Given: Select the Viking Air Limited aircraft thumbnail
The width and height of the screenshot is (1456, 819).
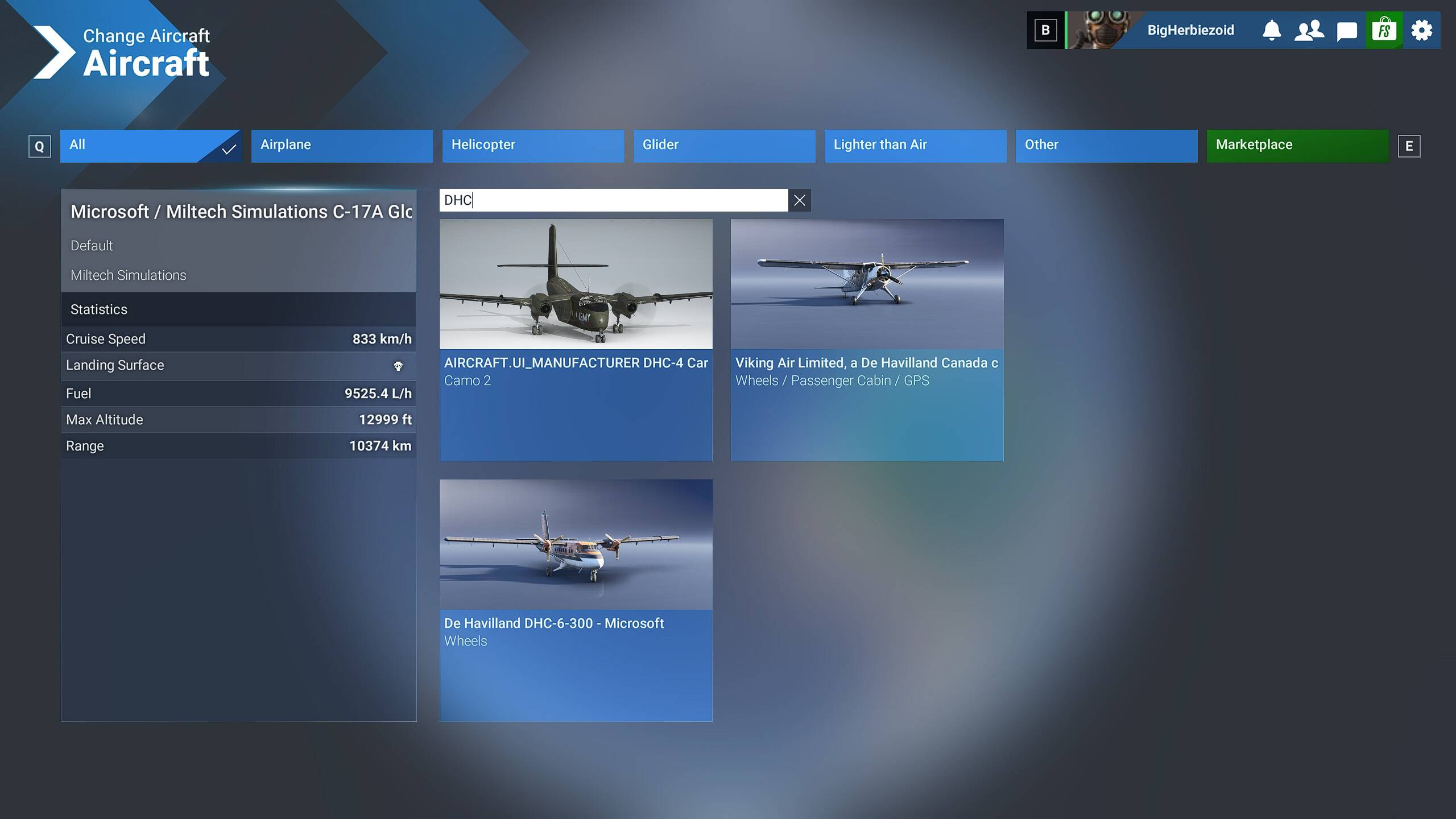Looking at the screenshot, I should point(867,284).
